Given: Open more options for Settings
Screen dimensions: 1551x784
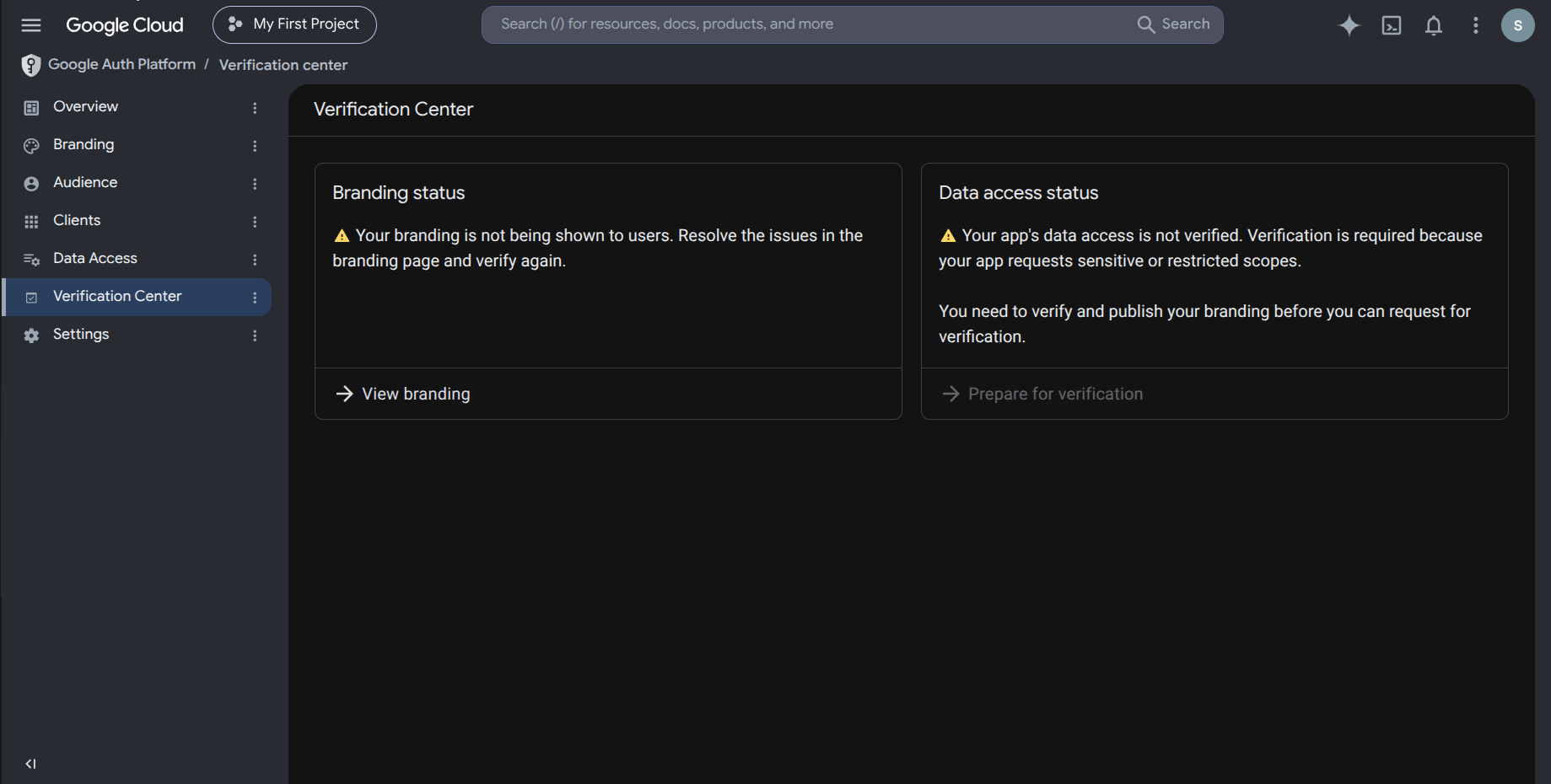Looking at the screenshot, I should click(255, 336).
